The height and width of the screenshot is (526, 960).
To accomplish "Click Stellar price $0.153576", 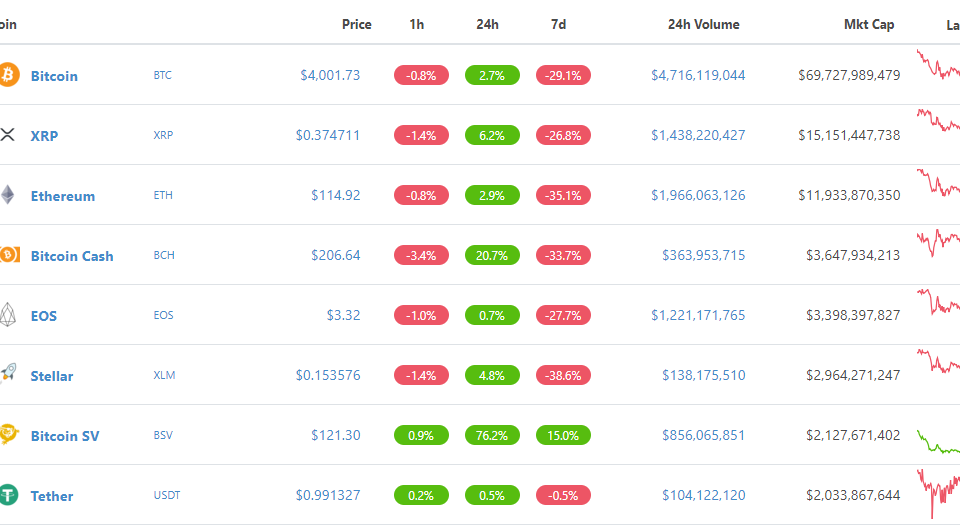I will 328,375.
